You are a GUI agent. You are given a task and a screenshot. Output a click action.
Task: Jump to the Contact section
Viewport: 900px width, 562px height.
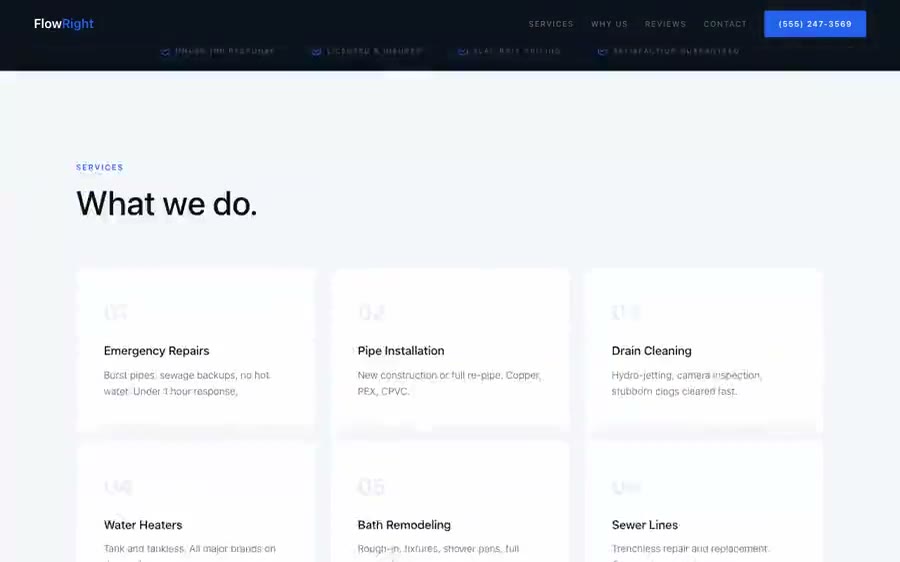(x=725, y=24)
